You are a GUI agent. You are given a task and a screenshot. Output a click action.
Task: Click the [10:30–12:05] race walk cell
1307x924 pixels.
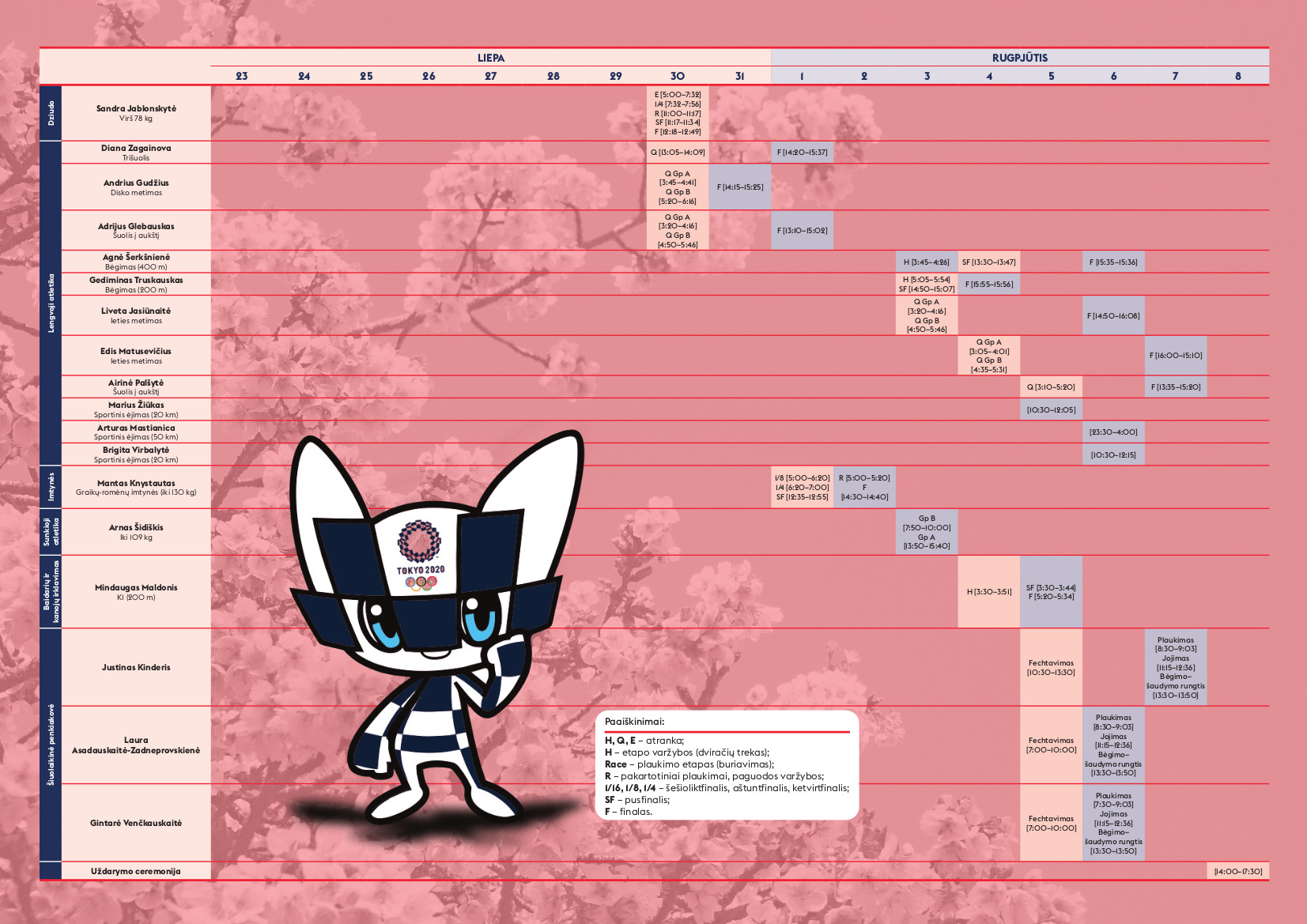1052,409
